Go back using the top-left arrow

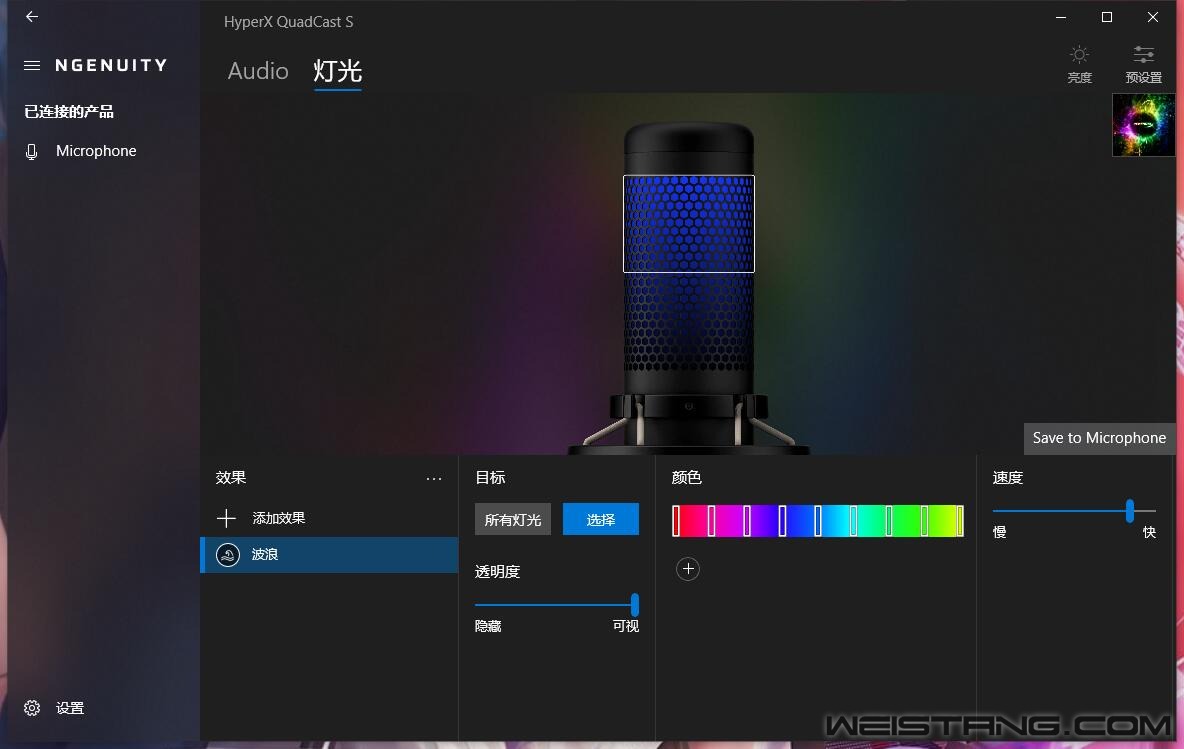[x=32, y=17]
